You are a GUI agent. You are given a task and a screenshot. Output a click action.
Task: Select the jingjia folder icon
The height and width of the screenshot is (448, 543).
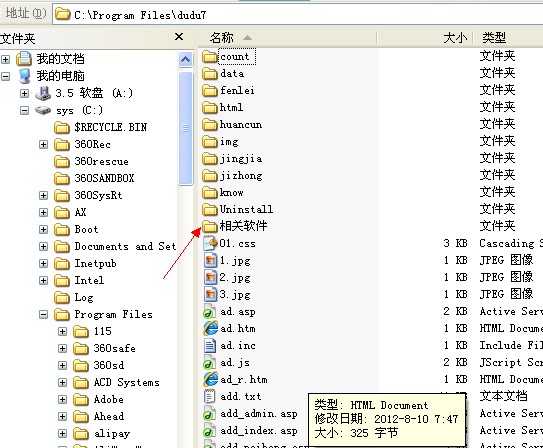click(x=210, y=159)
